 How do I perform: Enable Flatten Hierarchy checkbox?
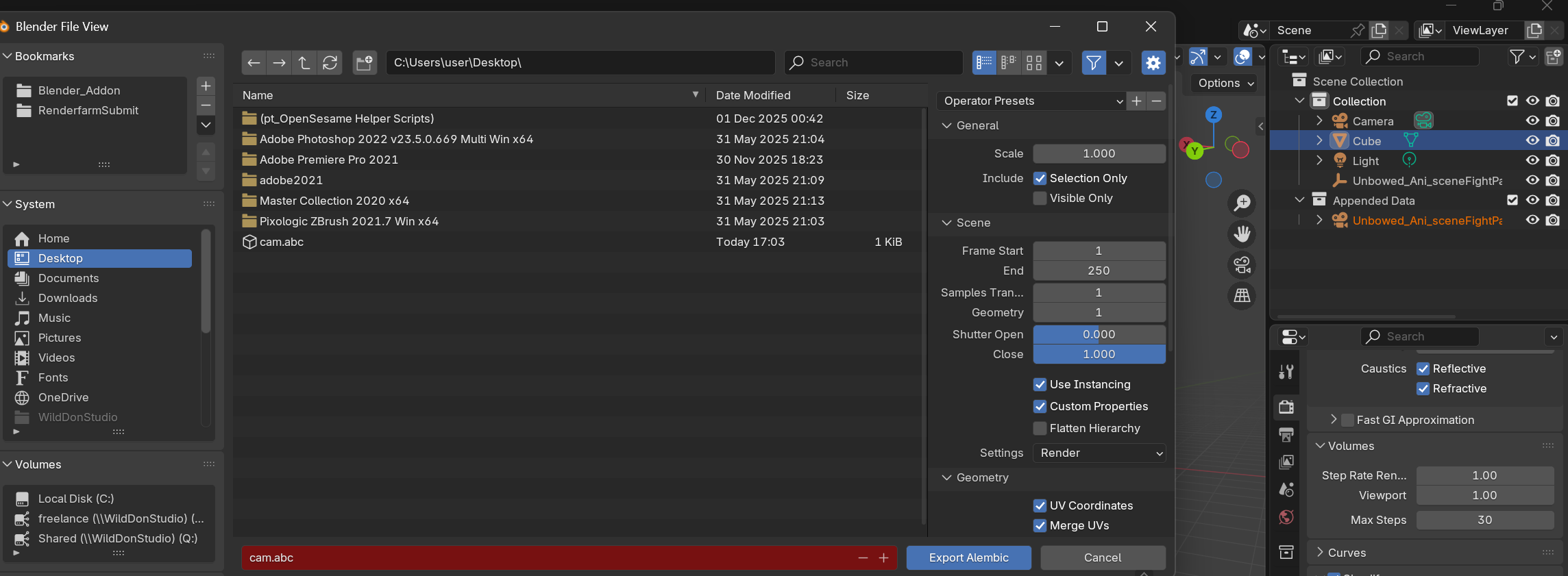[1040, 429]
